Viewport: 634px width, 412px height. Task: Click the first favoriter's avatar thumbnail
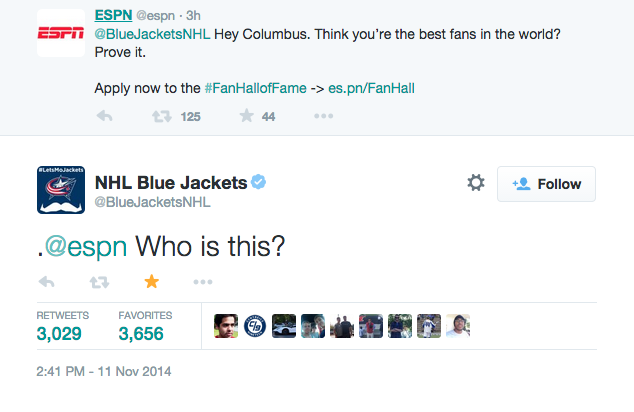pyautogui.click(x=226, y=326)
